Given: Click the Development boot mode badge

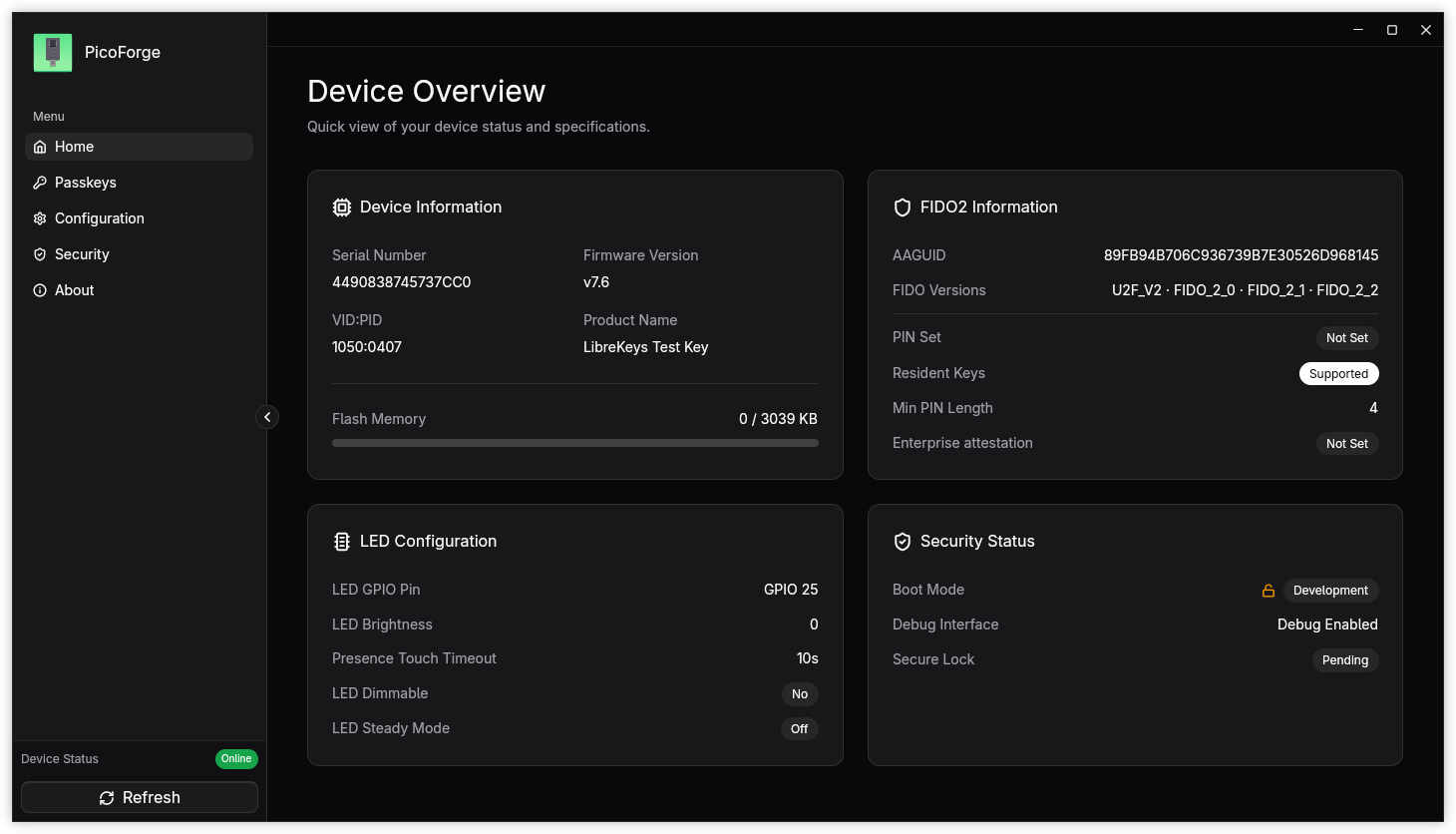Looking at the screenshot, I should (1330, 591).
